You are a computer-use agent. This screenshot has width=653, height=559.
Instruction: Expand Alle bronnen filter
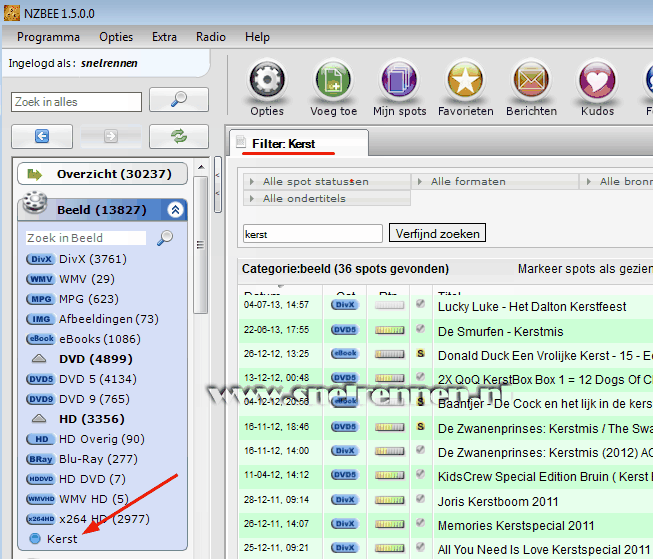tap(618, 182)
